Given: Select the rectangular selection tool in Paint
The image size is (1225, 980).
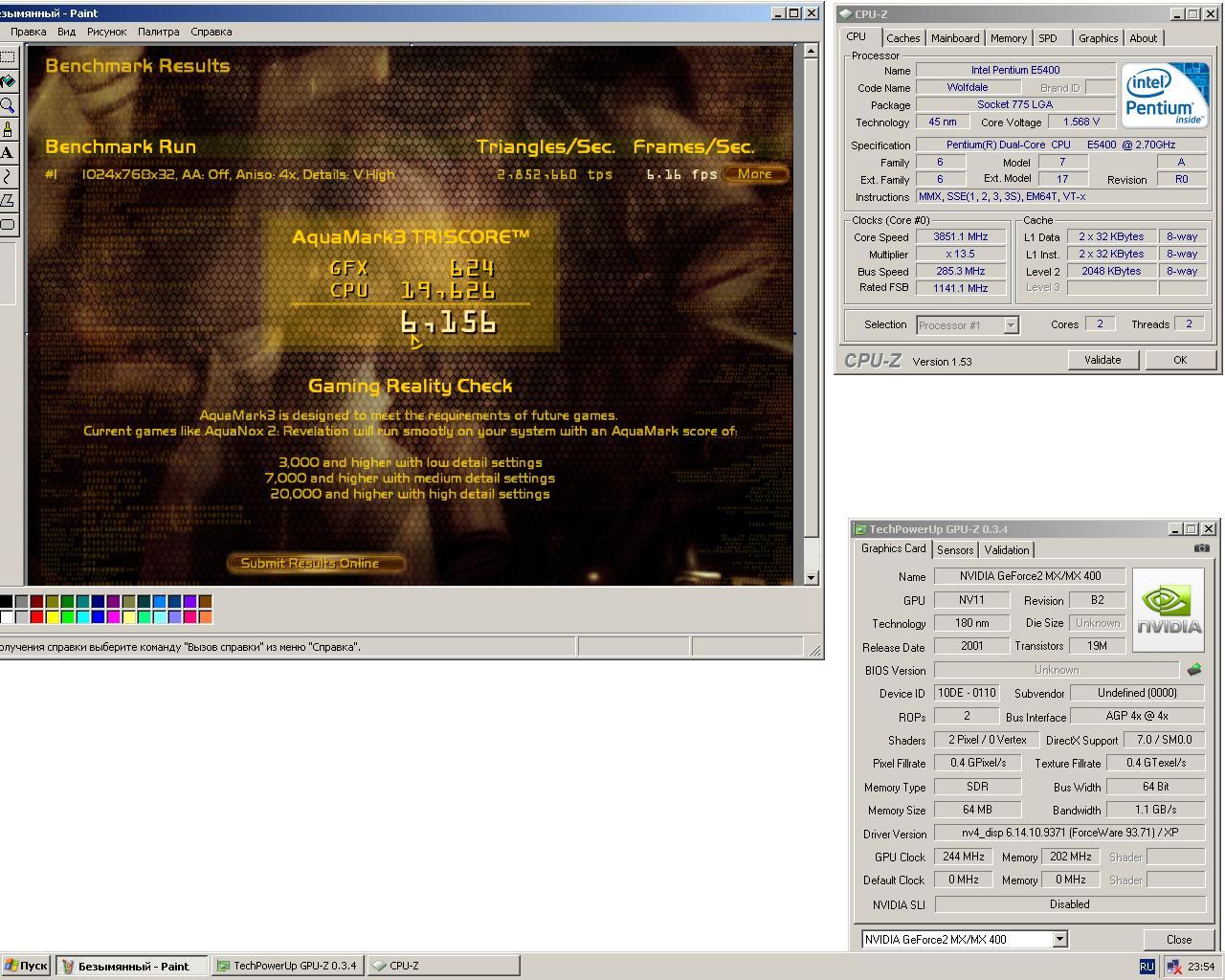Looking at the screenshot, I should pyautogui.click(x=7, y=57).
